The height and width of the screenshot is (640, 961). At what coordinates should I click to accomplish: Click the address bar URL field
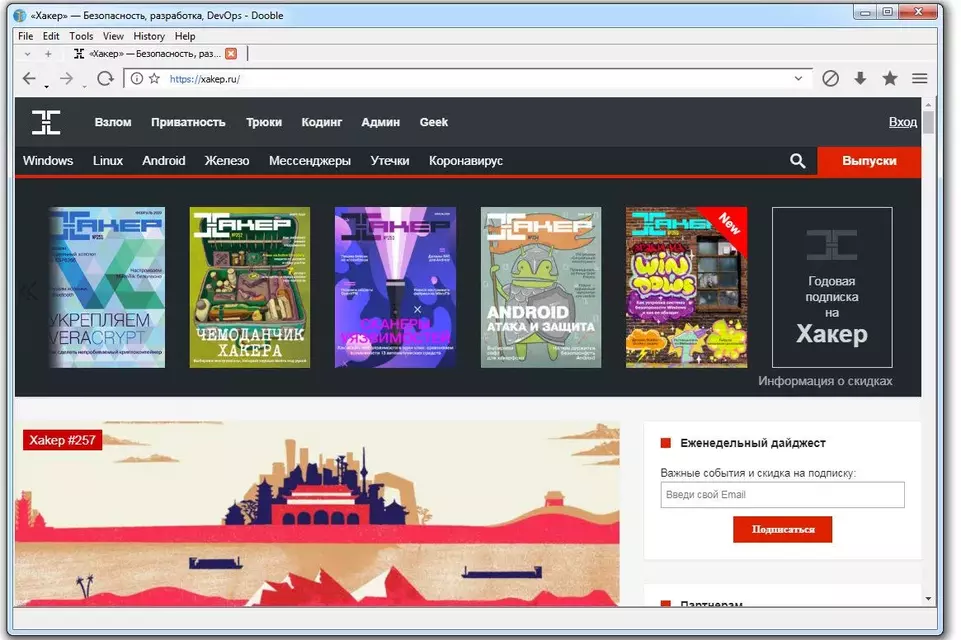coord(466,78)
